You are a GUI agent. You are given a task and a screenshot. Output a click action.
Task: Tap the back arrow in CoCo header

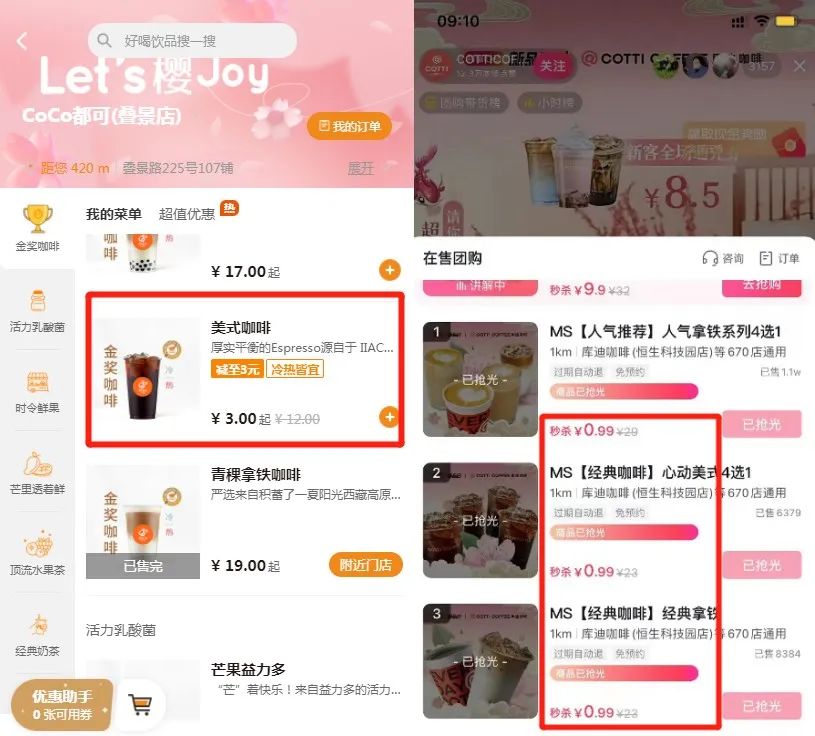pos(22,41)
